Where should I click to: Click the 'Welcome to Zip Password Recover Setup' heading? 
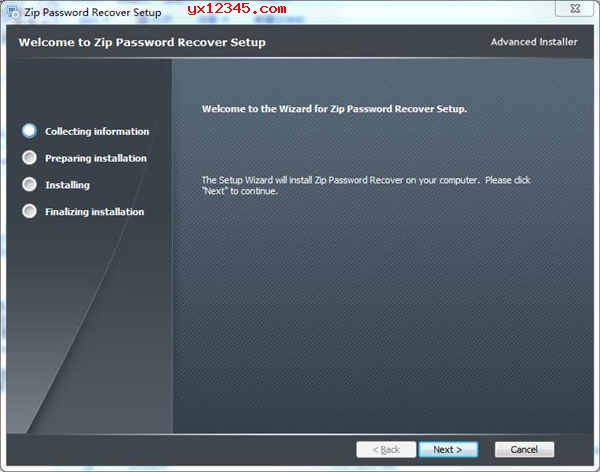point(142,42)
